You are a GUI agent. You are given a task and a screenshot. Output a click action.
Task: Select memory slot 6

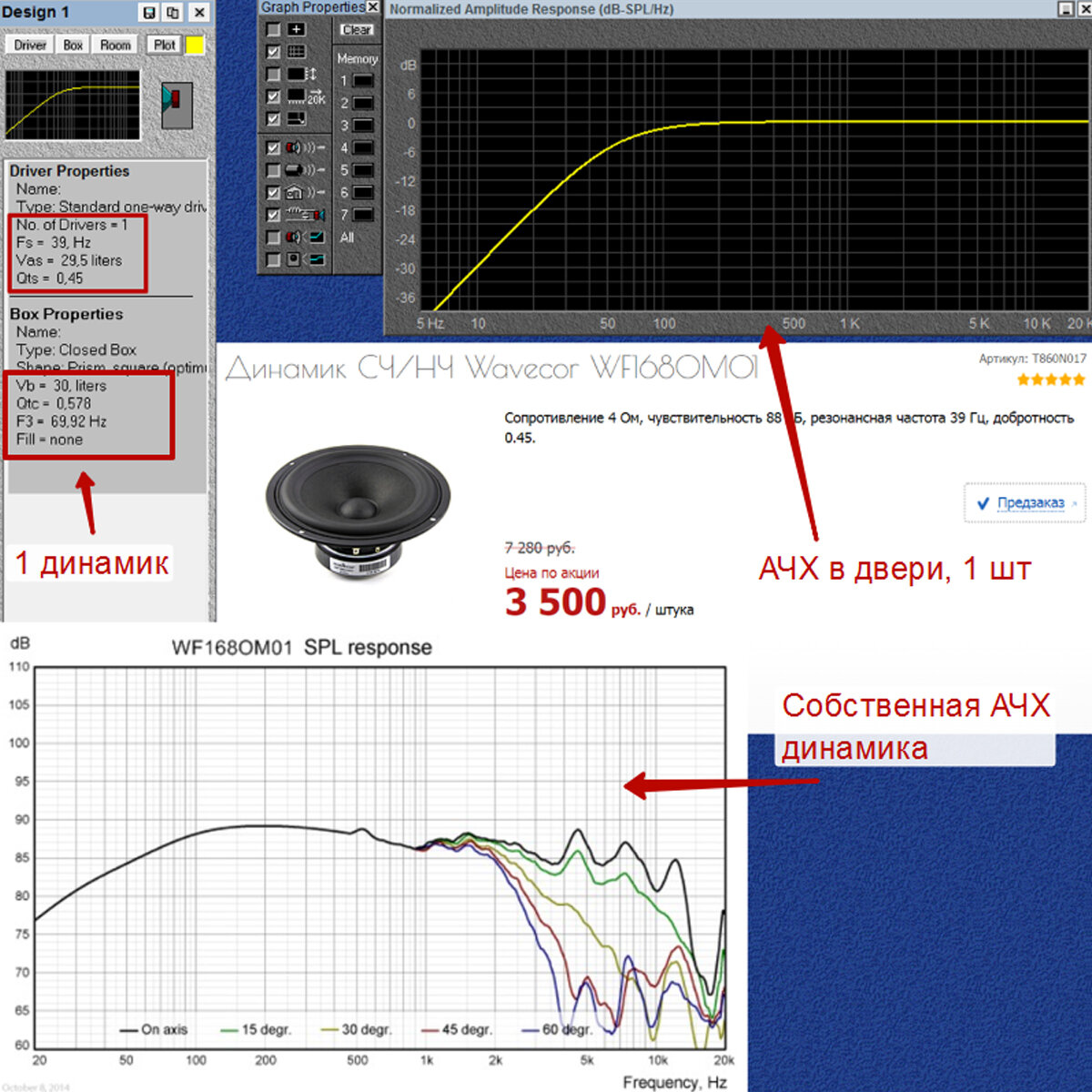pos(363,193)
